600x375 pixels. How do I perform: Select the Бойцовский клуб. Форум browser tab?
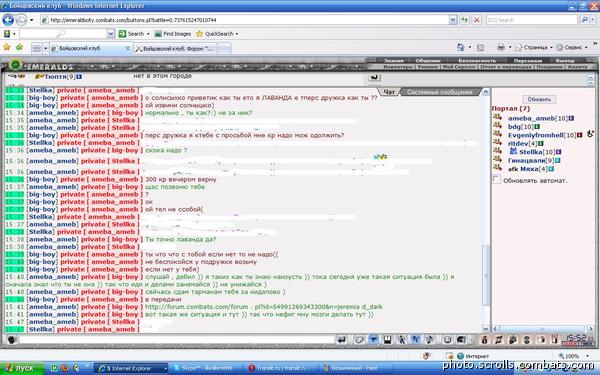pos(175,49)
